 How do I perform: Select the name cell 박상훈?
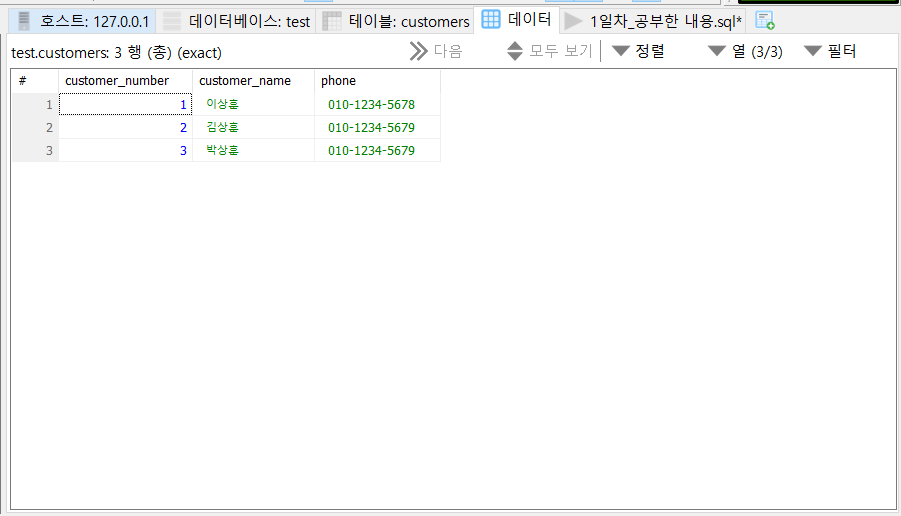[x=253, y=150]
